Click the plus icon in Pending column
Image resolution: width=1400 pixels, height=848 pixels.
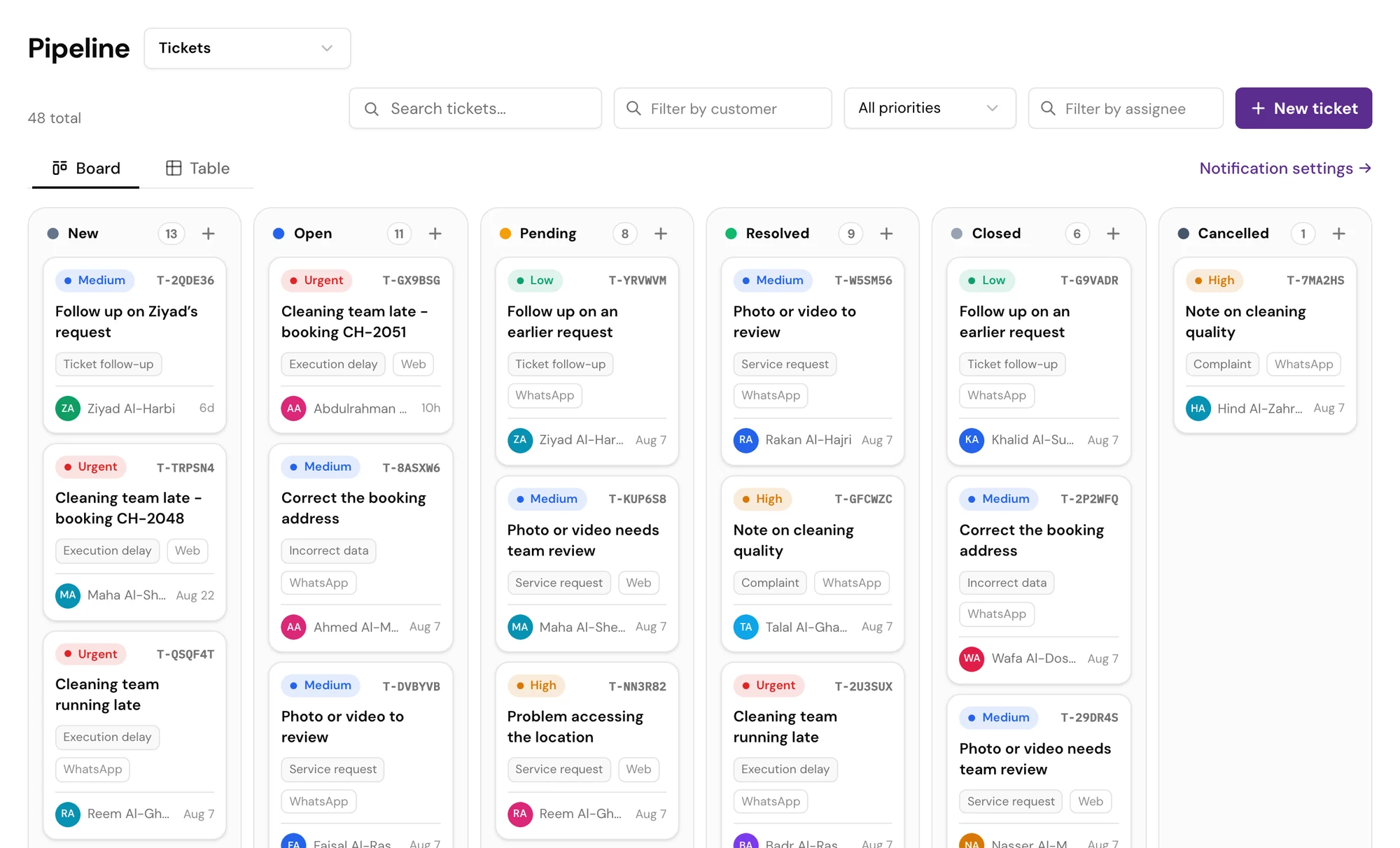(x=661, y=234)
